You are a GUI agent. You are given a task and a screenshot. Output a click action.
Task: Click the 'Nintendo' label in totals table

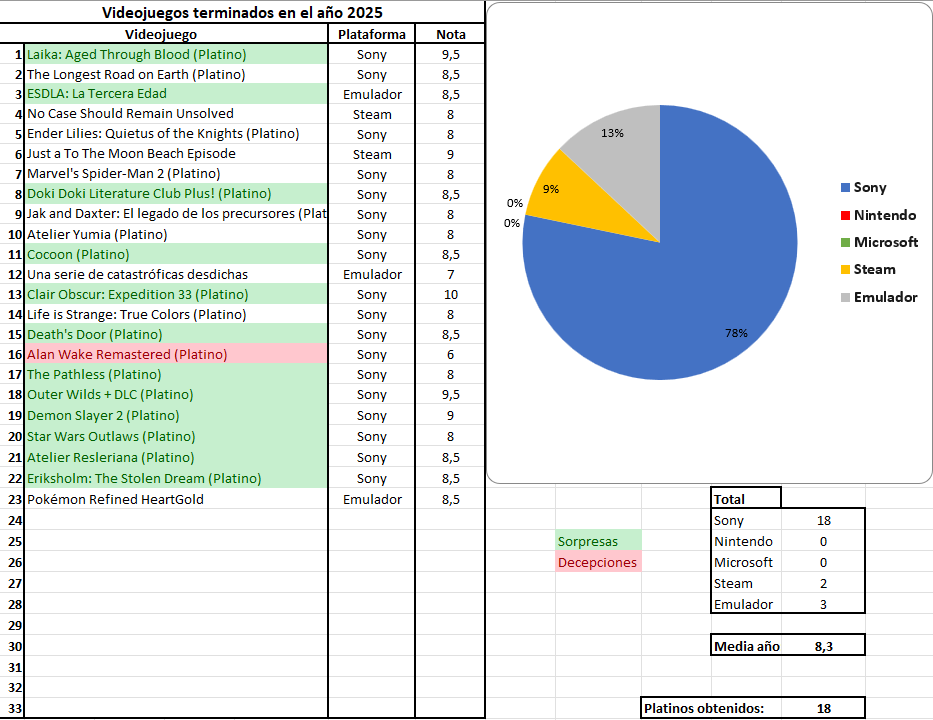(x=744, y=541)
